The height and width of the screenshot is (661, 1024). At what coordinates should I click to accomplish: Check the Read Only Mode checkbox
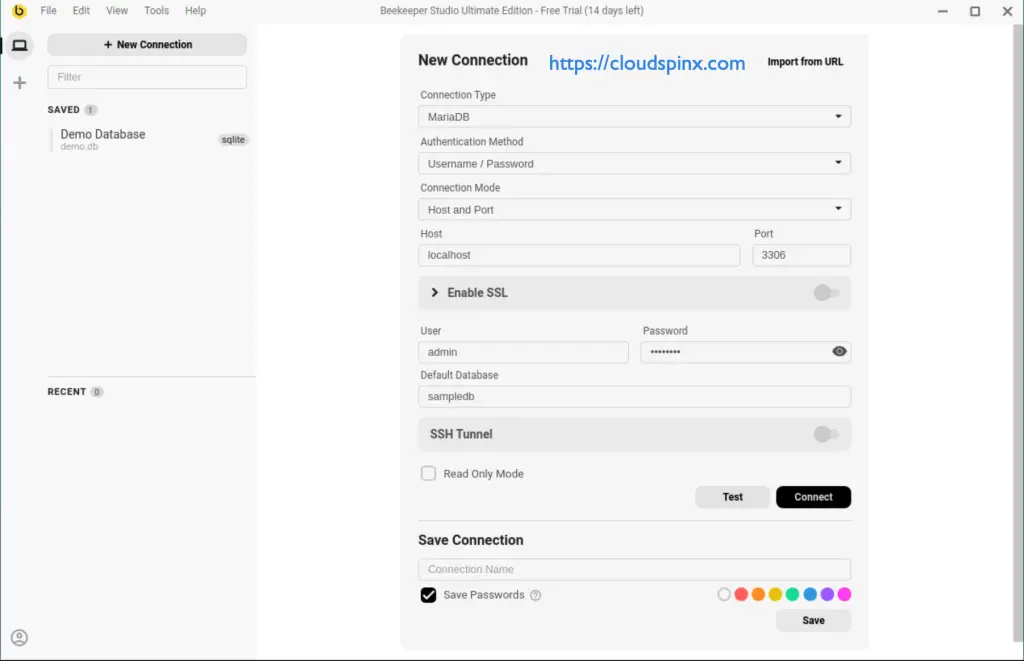pos(428,474)
